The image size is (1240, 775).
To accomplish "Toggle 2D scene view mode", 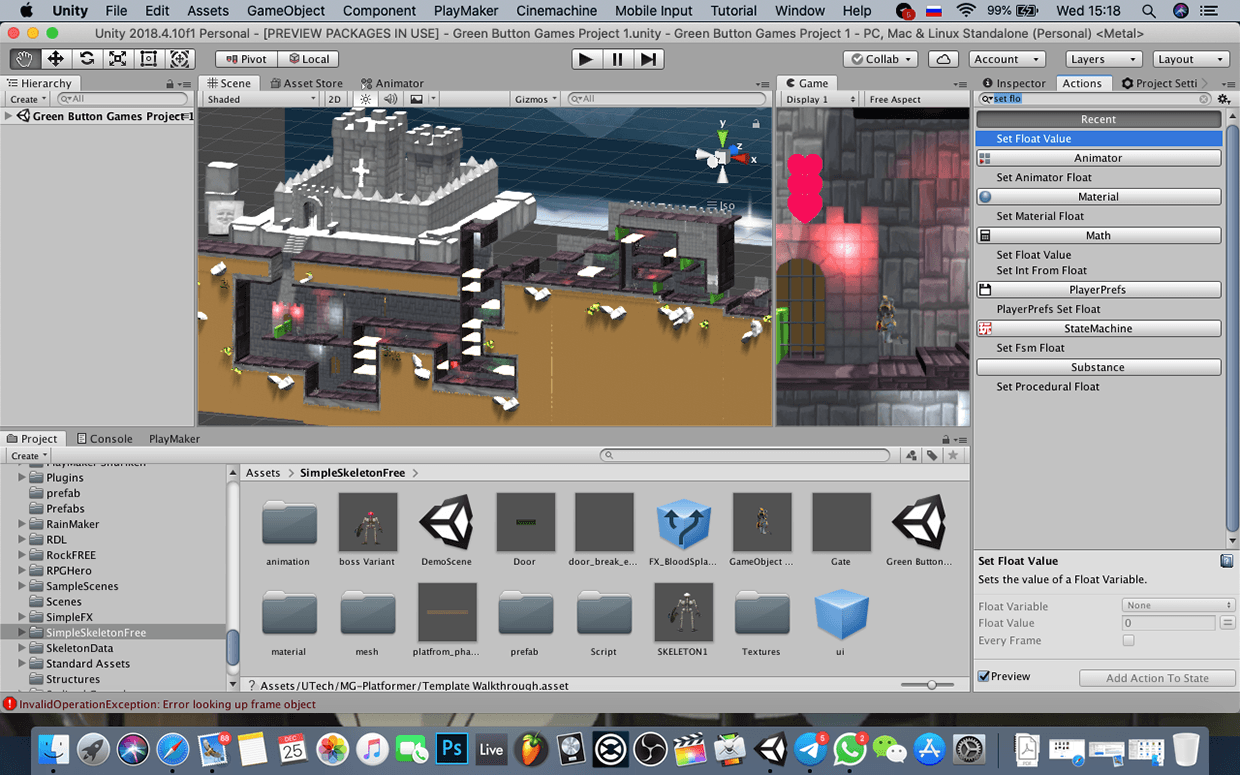I will click(335, 99).
